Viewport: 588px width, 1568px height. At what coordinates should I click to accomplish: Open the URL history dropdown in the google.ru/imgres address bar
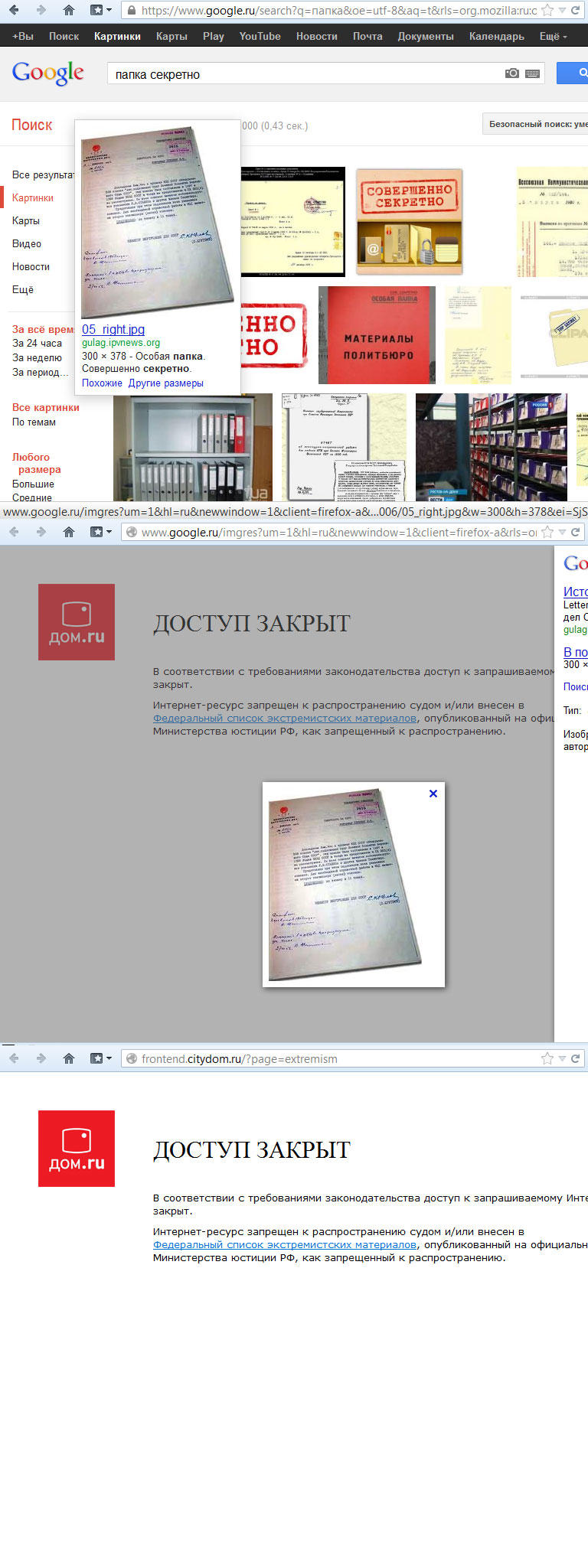tap(562, 533)
